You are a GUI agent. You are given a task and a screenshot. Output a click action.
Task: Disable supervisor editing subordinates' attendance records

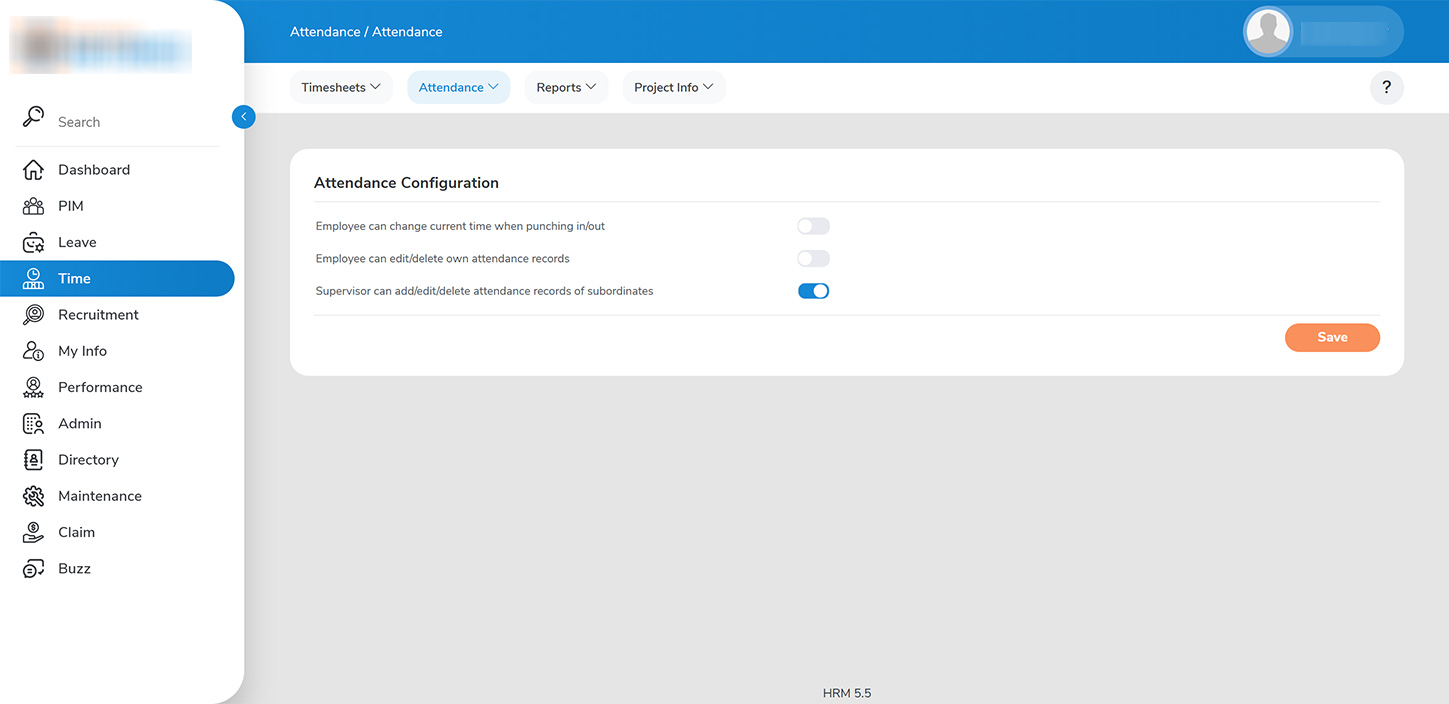pos(813,291)
